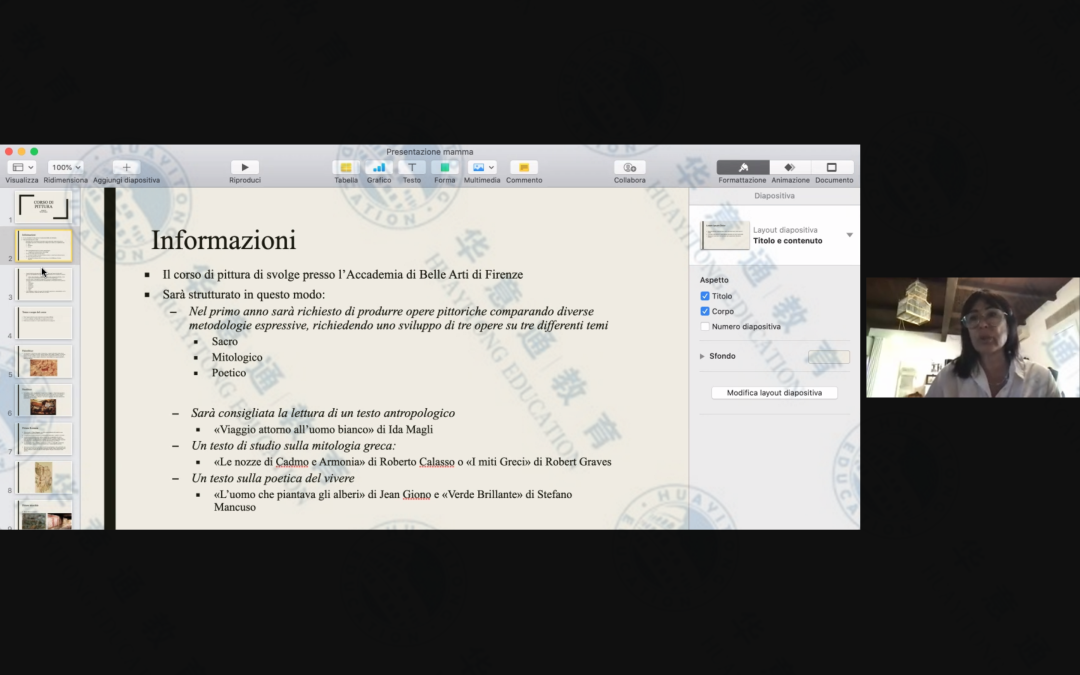Insert a table via Tabella icon
Image resolution: width=1080 pixels, height=675 pixels.
346,167
